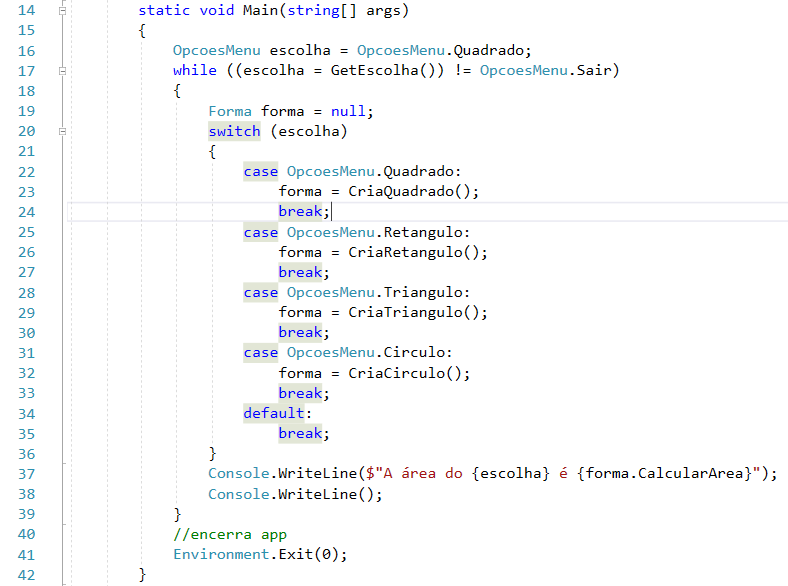The image size is (788, 586).
Task: Click 'CriaTriangulo()' on line 29
Action: pos(414,313)
